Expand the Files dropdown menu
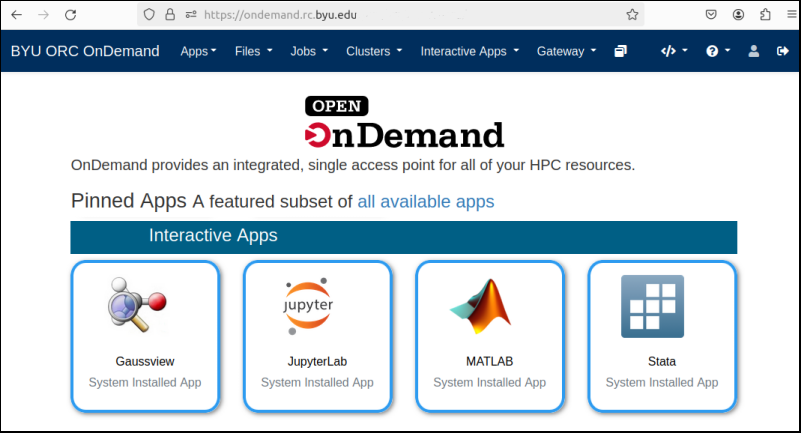Screen dimensions: 801x433 (253, 51)
